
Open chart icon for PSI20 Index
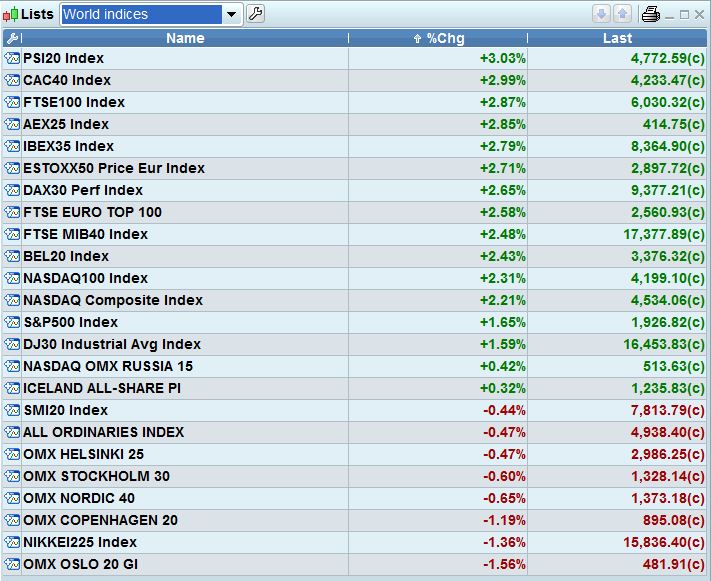click(x=12, y=58)
